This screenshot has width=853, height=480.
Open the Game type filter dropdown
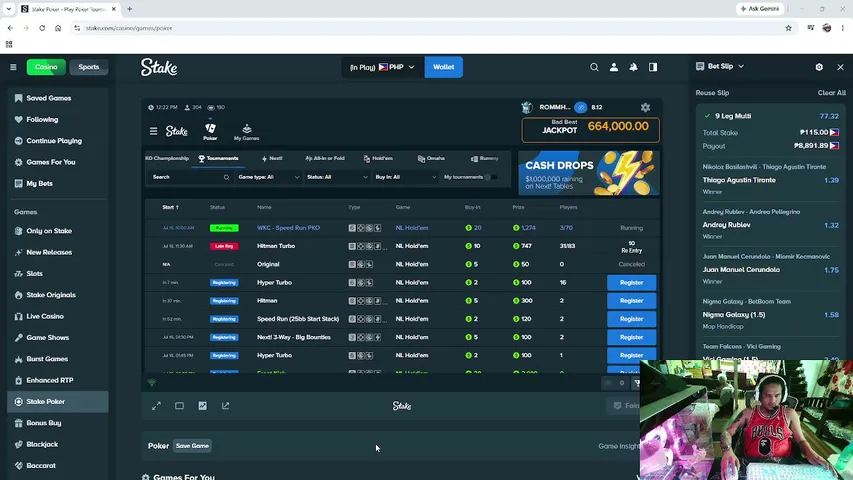pyautogui.click(x=269, y=177)
